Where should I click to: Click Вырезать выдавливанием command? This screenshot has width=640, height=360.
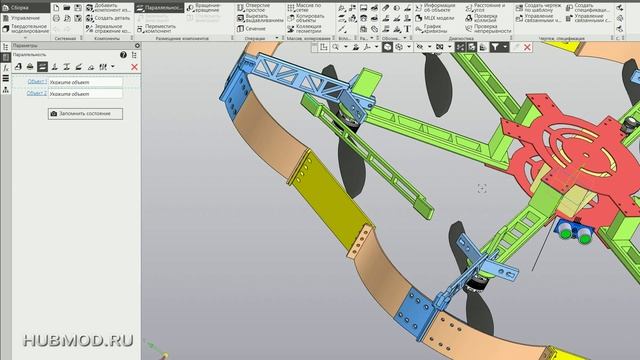[x=260, y=18]
